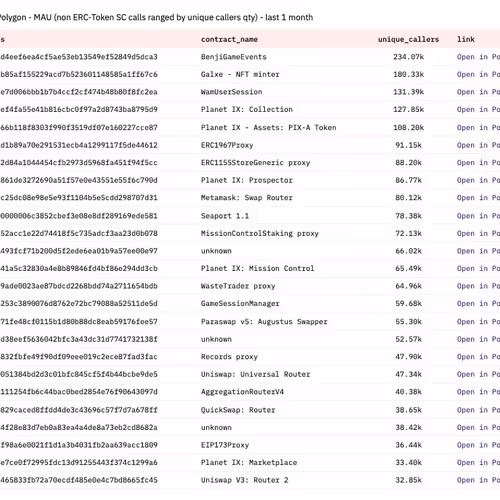Click the 91.15k unique callers value

pyautogui.click(x=408, y=145)
